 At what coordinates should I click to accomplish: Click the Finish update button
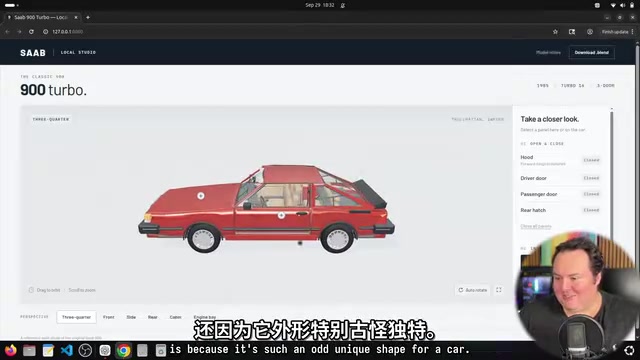coord(615,31)
